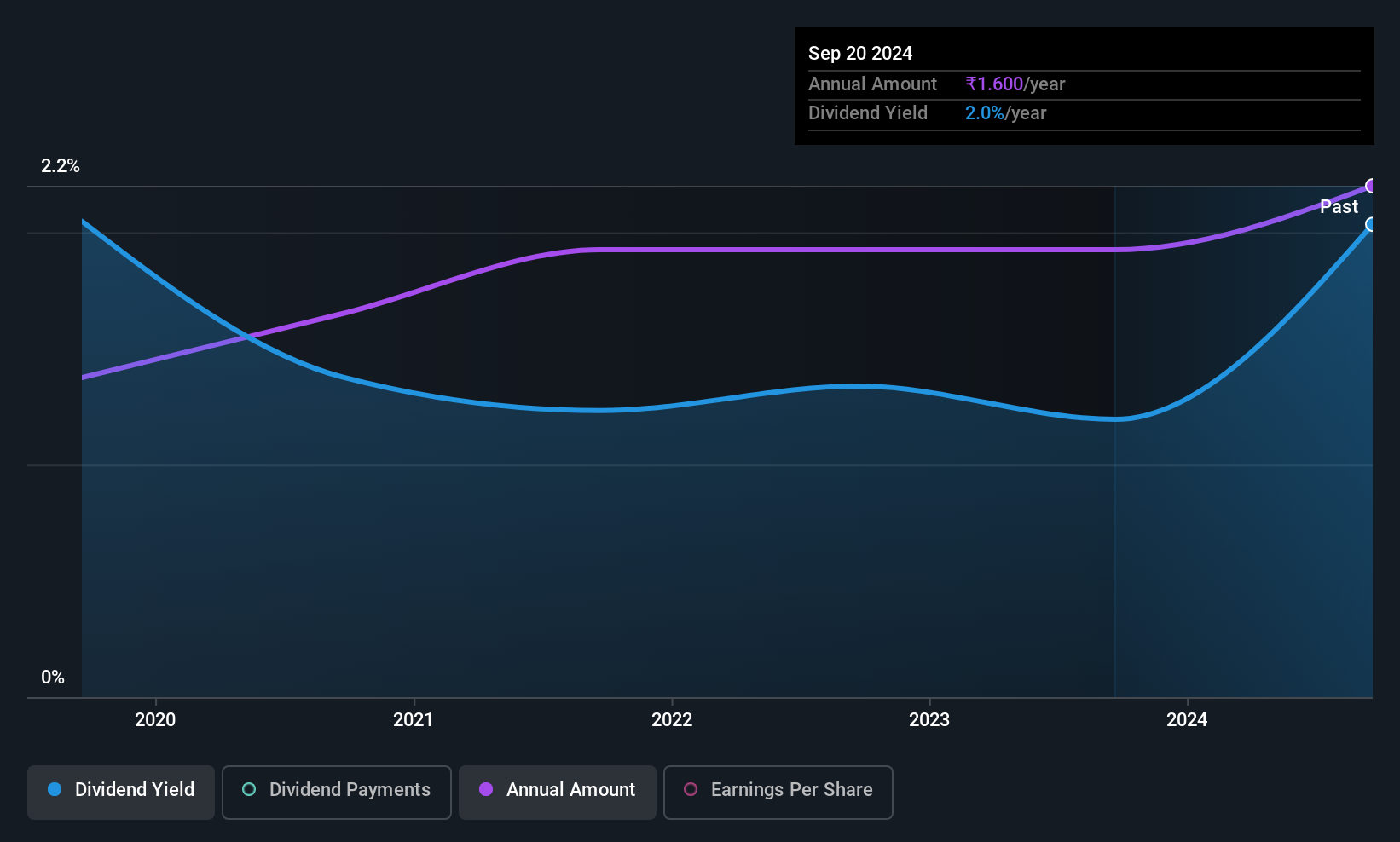1400x842 pixels.
Task: Click the 2.2% y-axis label
Action: pyautogui.click(x=61, y=166)
